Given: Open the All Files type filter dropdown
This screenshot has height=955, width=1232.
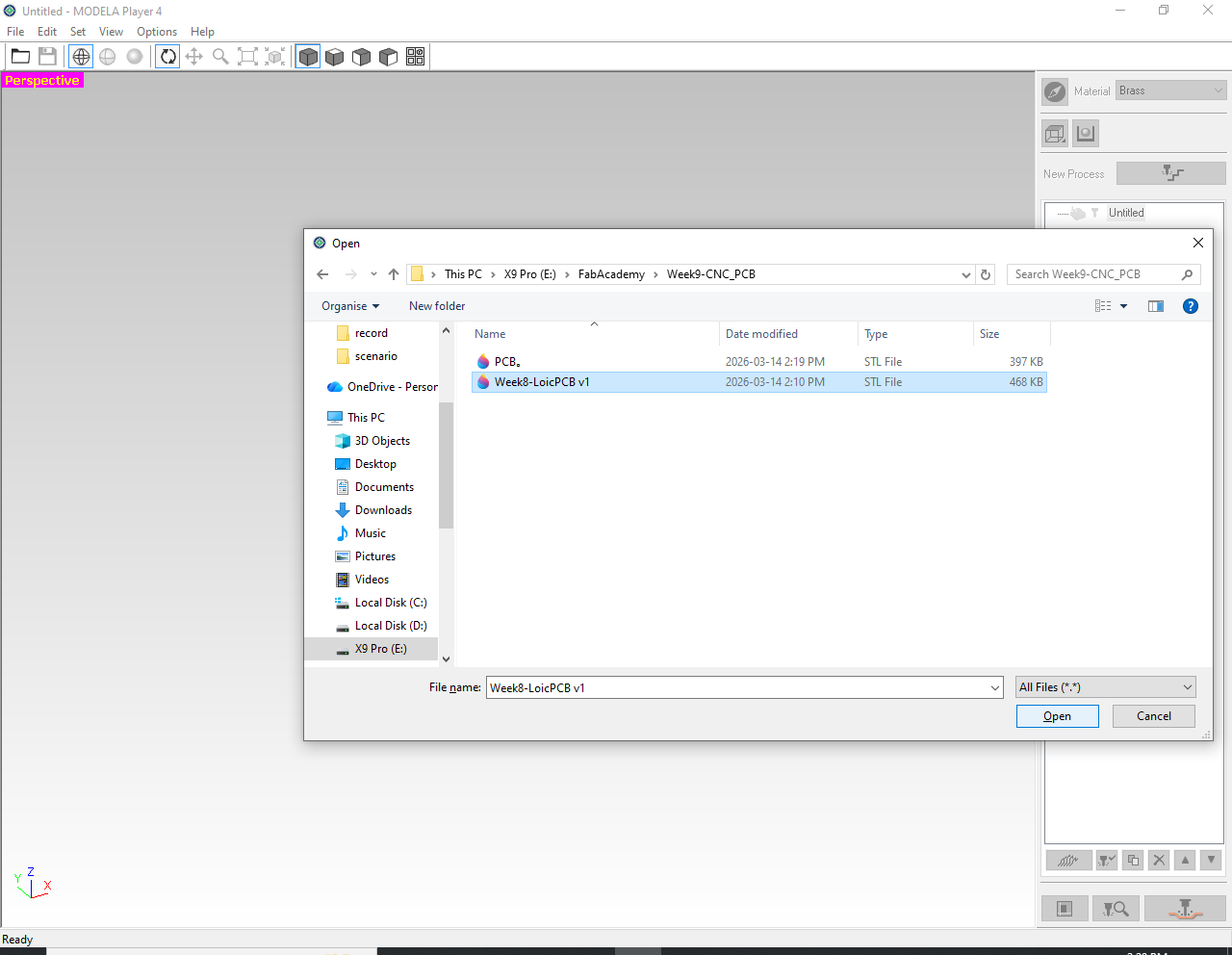Looking at the screenshot, I should coord(1106,687).
